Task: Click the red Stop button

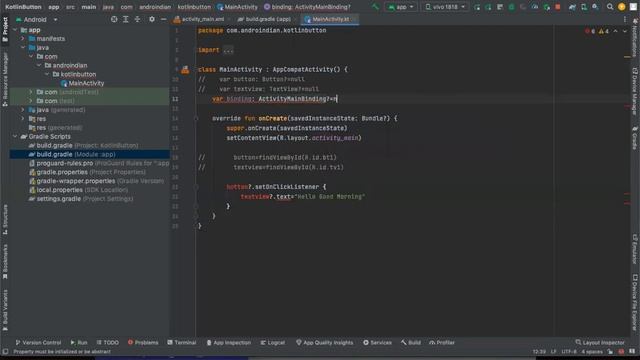Action: coord(558,7)
